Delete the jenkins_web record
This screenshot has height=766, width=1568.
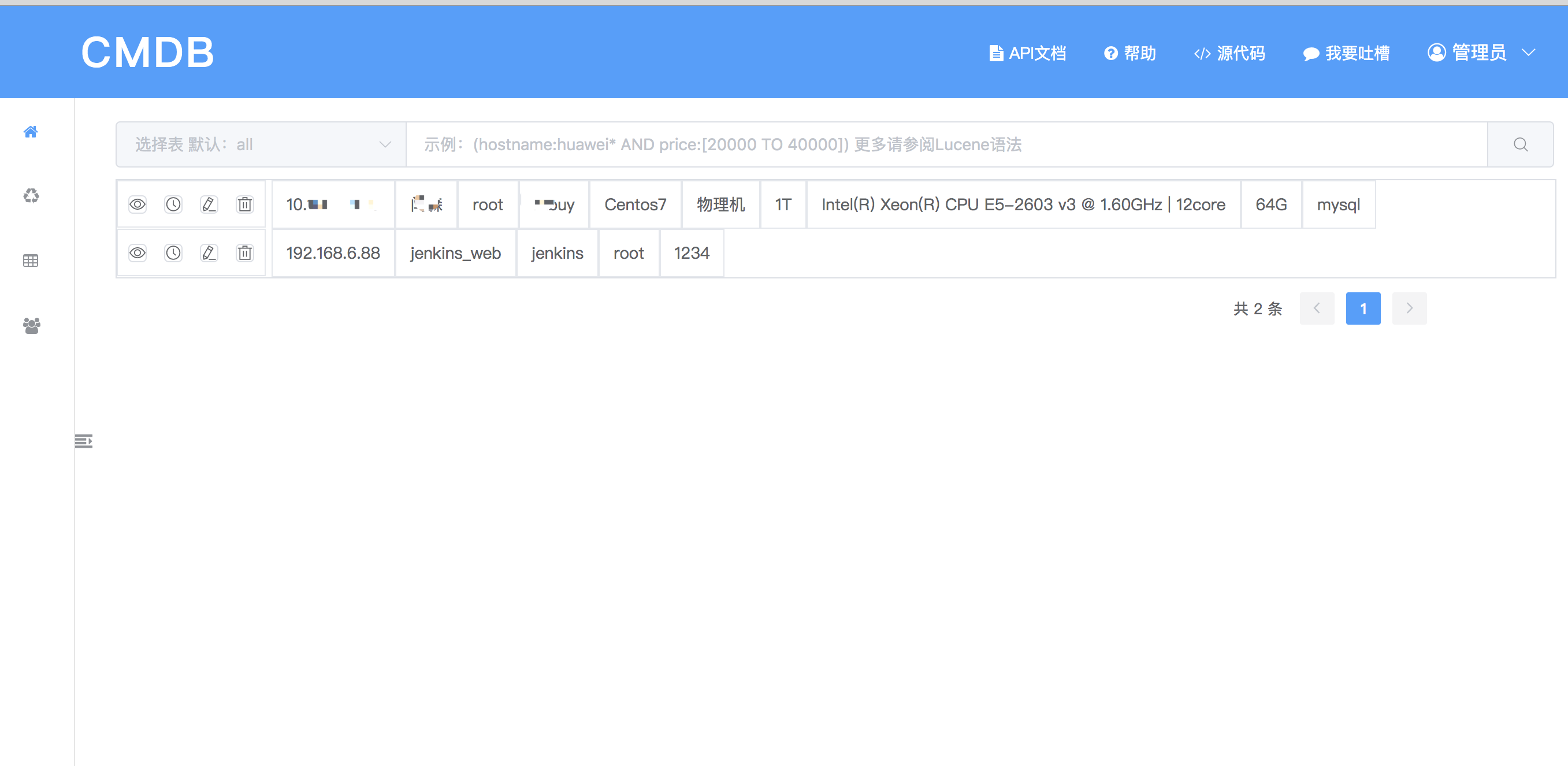[x=245, y=252]
